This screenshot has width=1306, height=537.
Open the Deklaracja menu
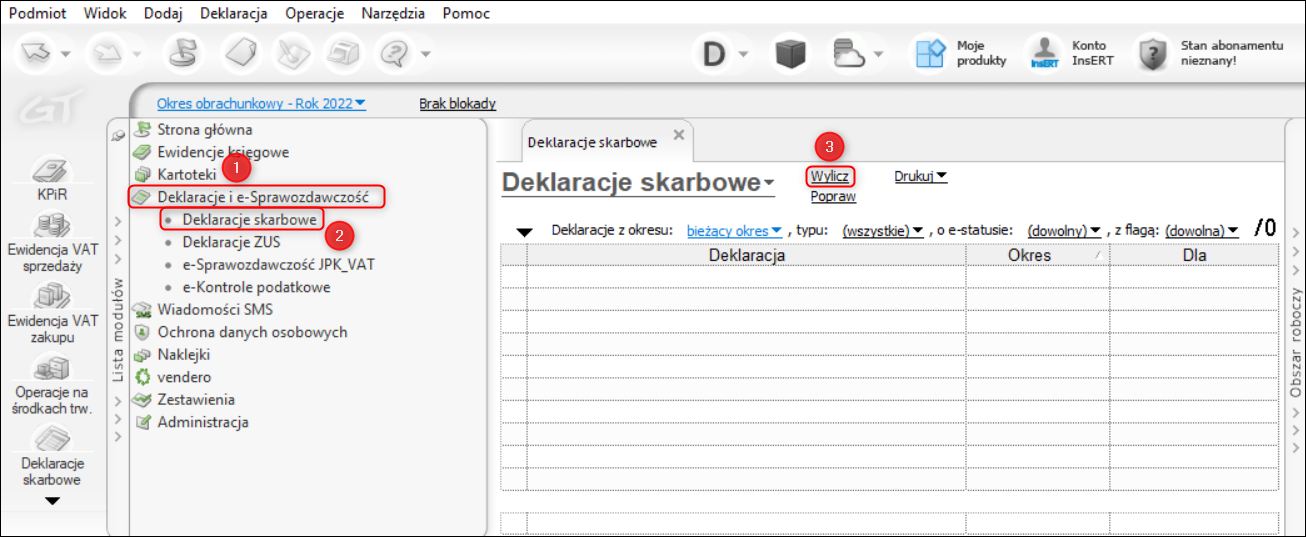233,14
